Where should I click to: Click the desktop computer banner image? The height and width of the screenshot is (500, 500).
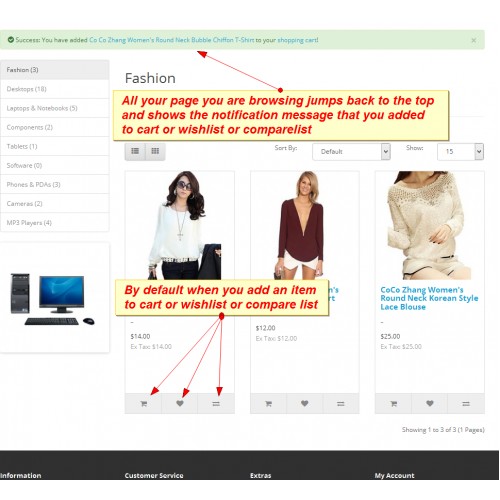(x=53, y=299)
